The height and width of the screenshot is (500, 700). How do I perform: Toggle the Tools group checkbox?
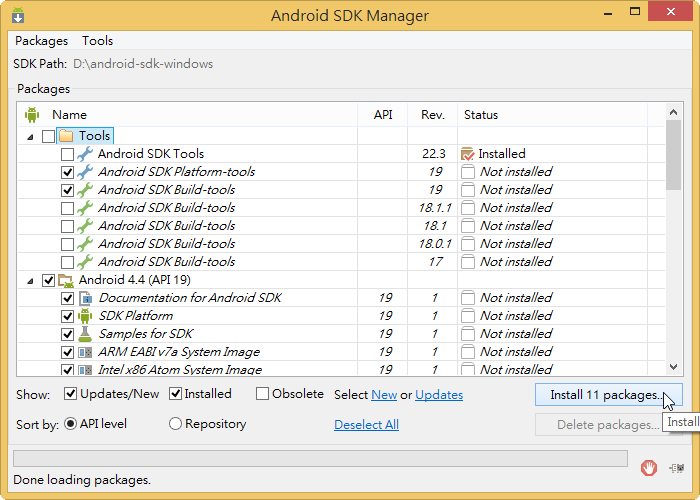tap(49, 136)
